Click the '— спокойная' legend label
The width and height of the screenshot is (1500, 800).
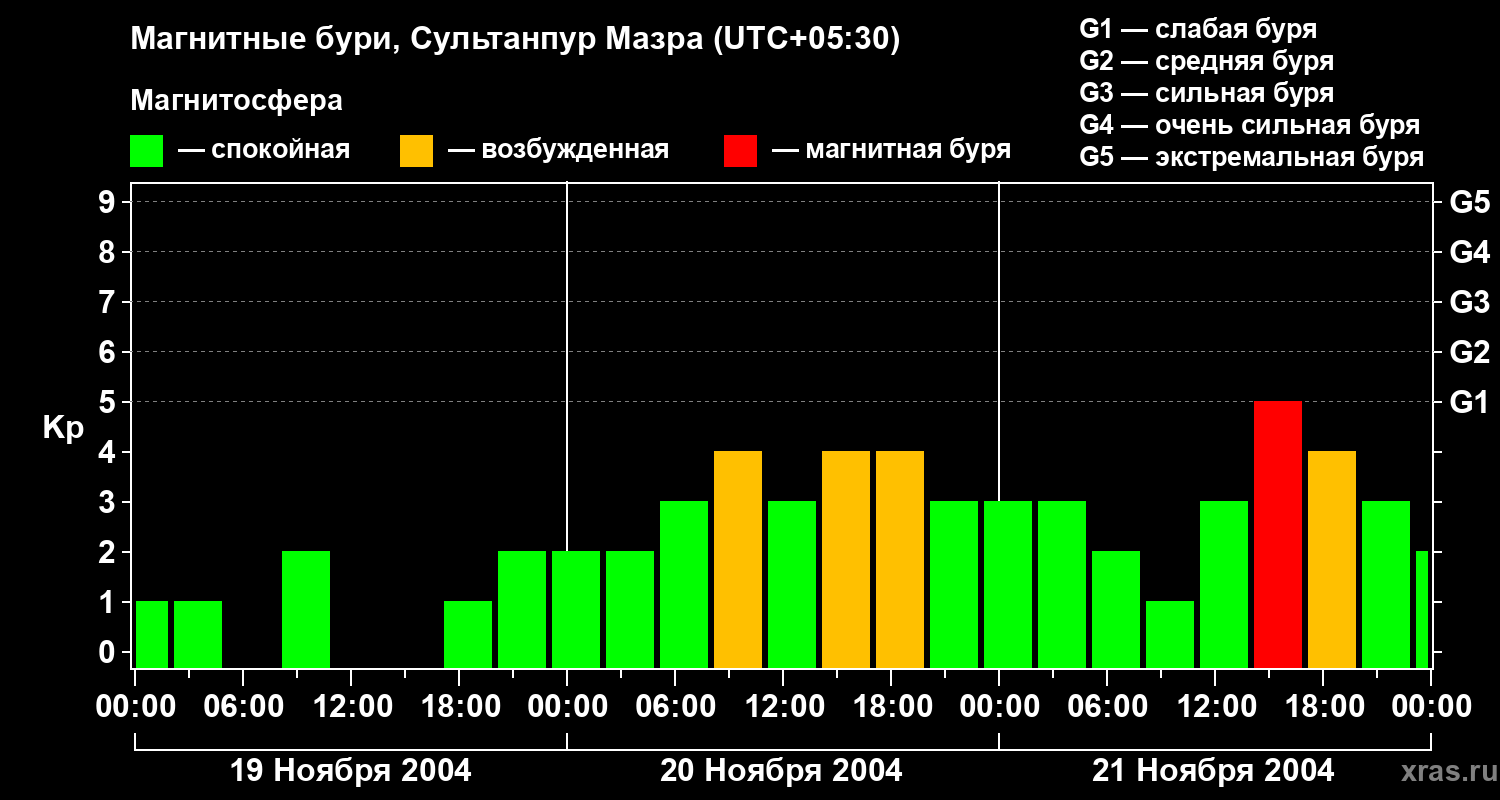click(x=264, y=151)
